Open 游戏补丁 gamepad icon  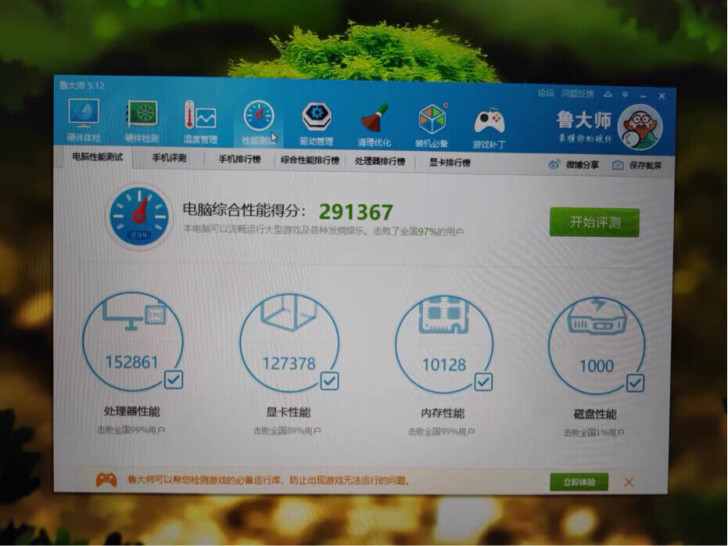click(x=489, y=121)
